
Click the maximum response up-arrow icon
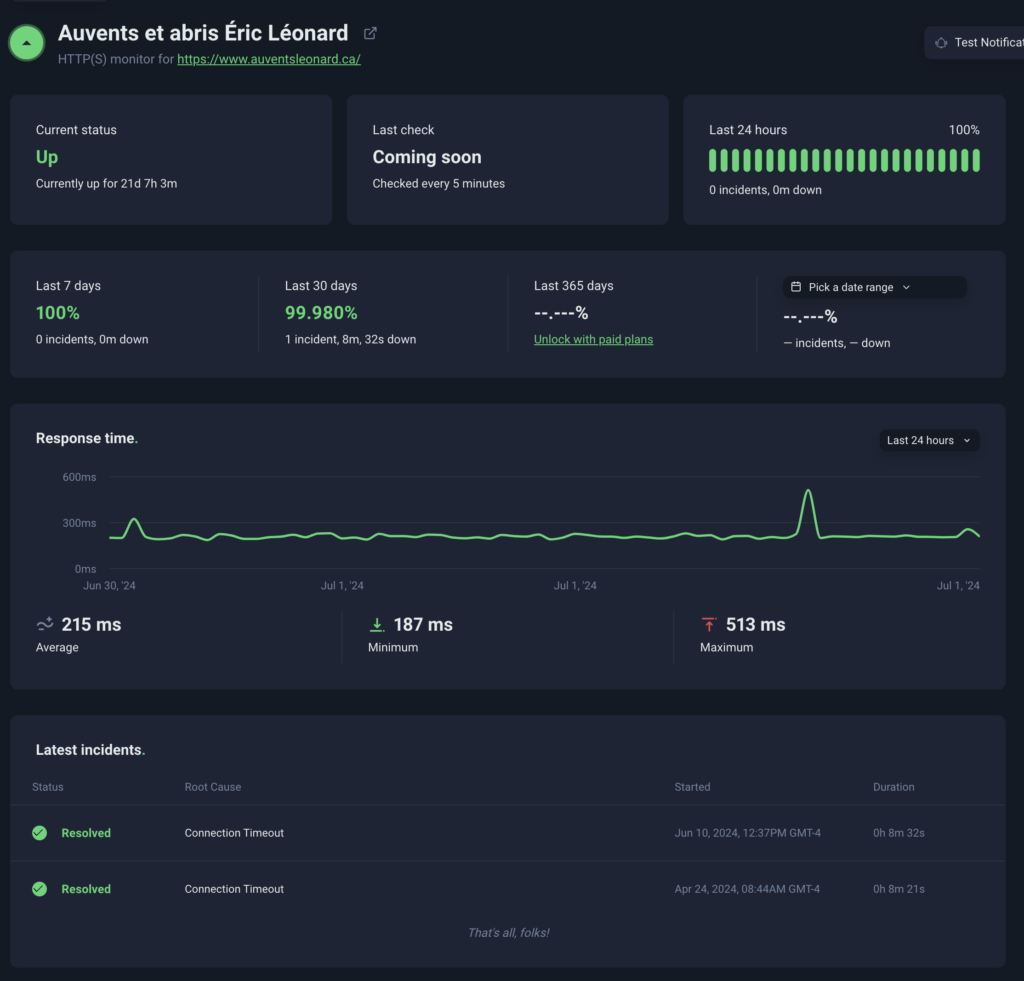point(709,625)
